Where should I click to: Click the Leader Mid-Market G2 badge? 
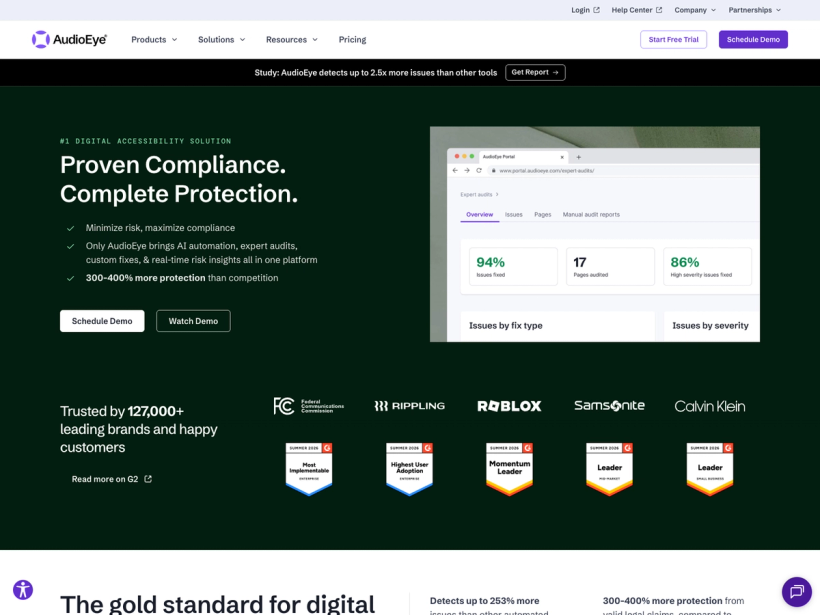(609, 469)
